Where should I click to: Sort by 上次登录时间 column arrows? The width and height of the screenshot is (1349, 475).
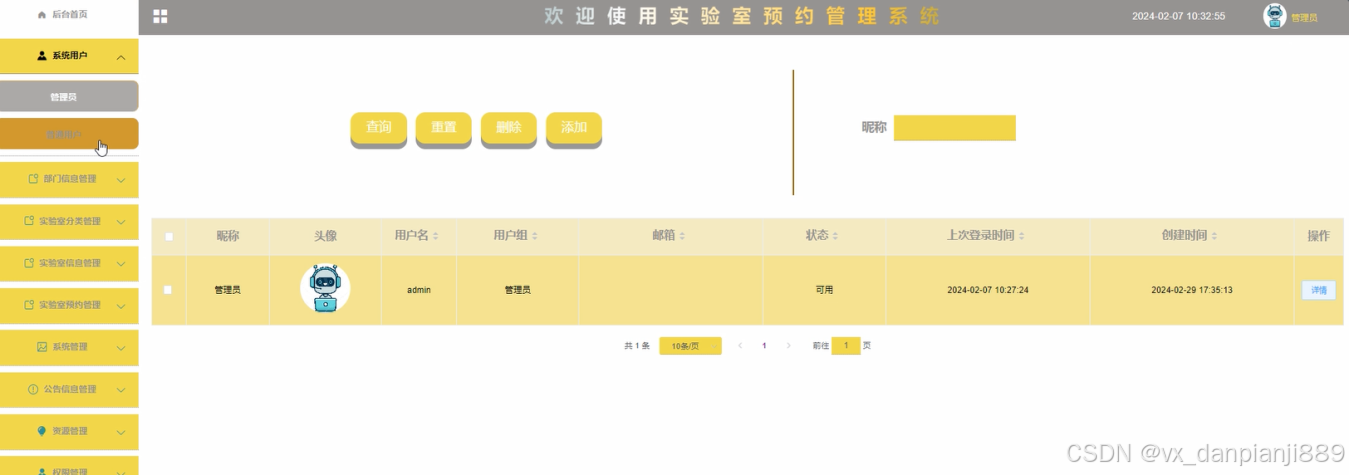(x=1021, y=236)
